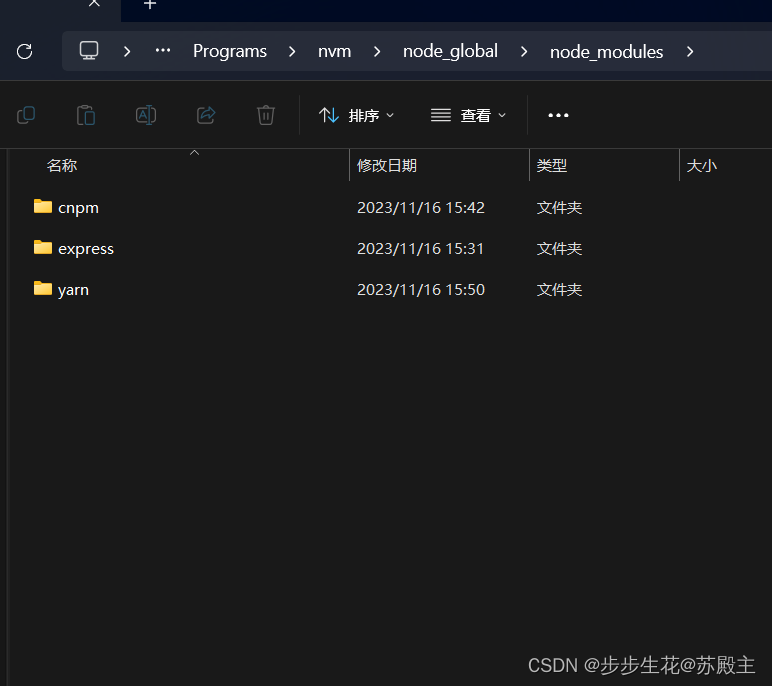
Task: Open the 排序 sort dropdown
Action: pos(356,115)
